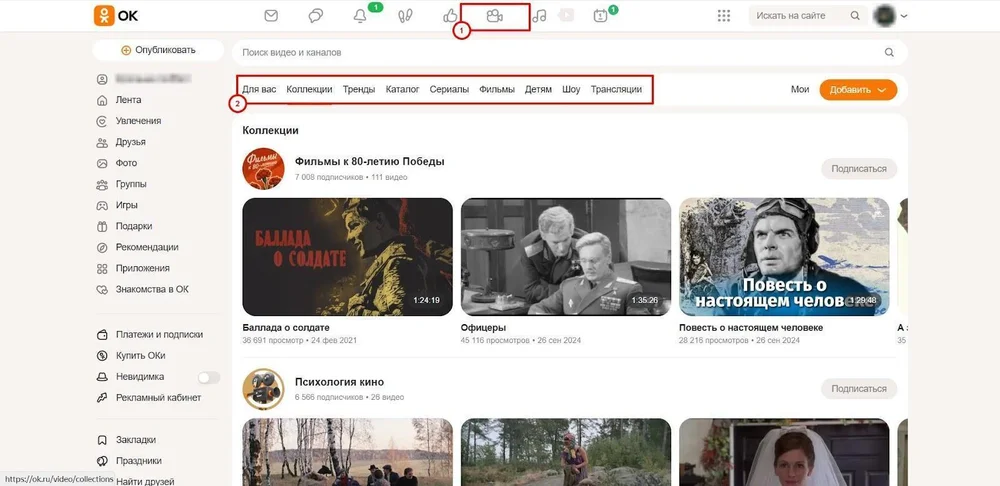
Task: Click the Опубликовать button
Action: [x=158, y=50]
